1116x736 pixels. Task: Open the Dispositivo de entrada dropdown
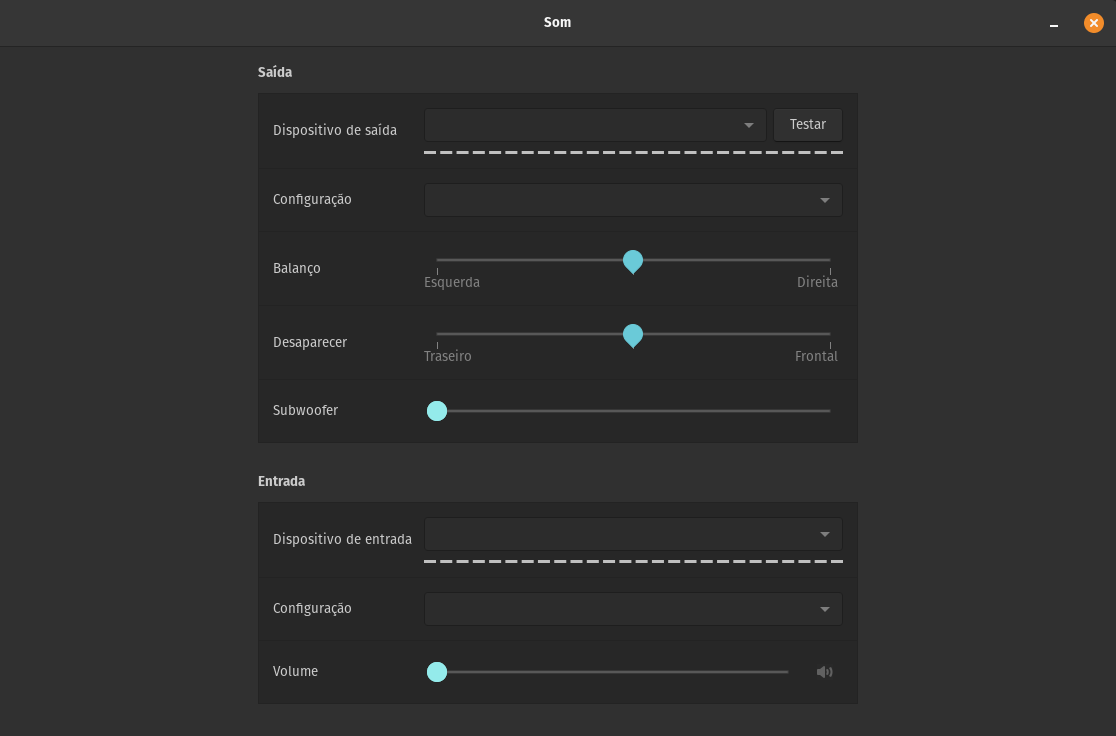point(632,534)
